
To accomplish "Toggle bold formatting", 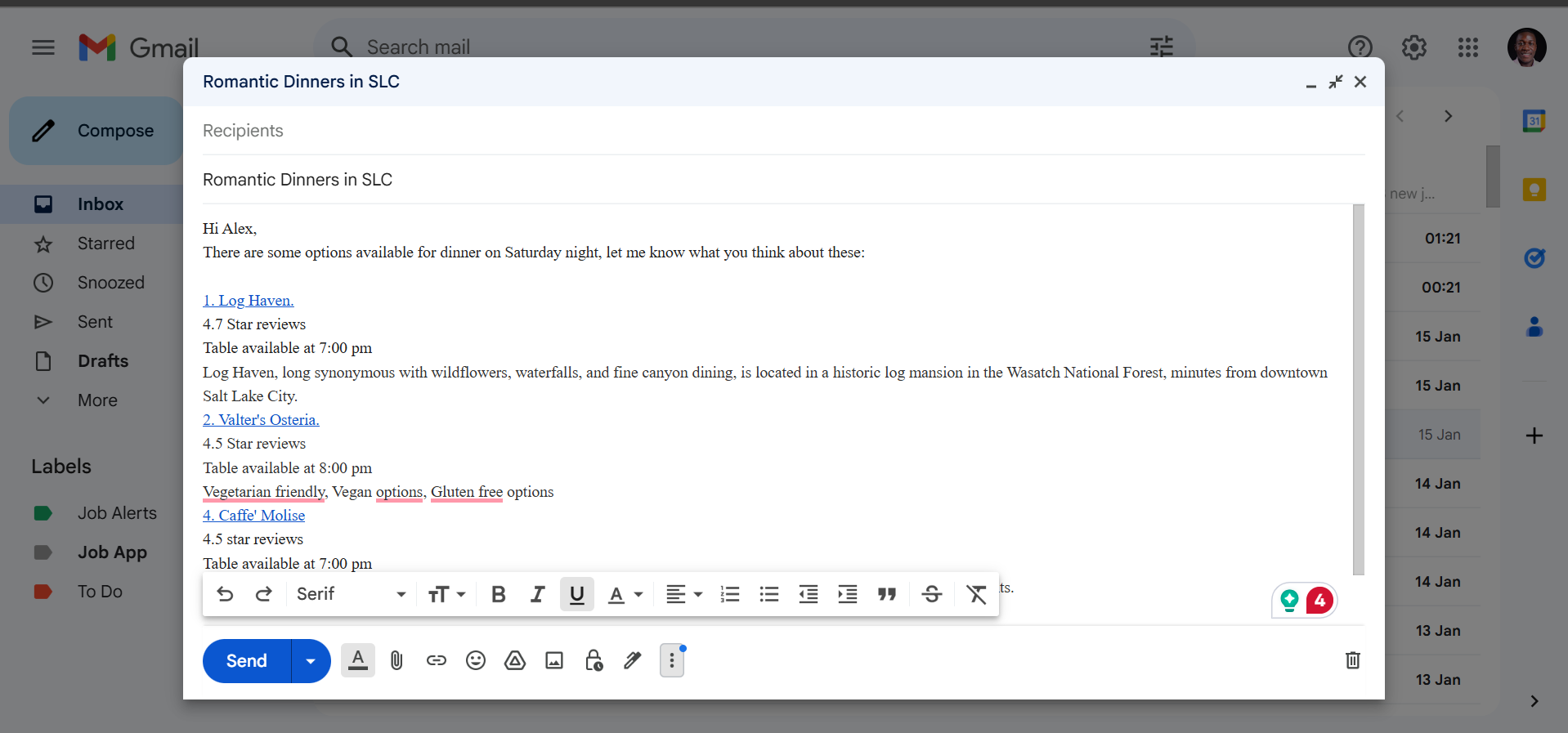I will click(499, 594).
